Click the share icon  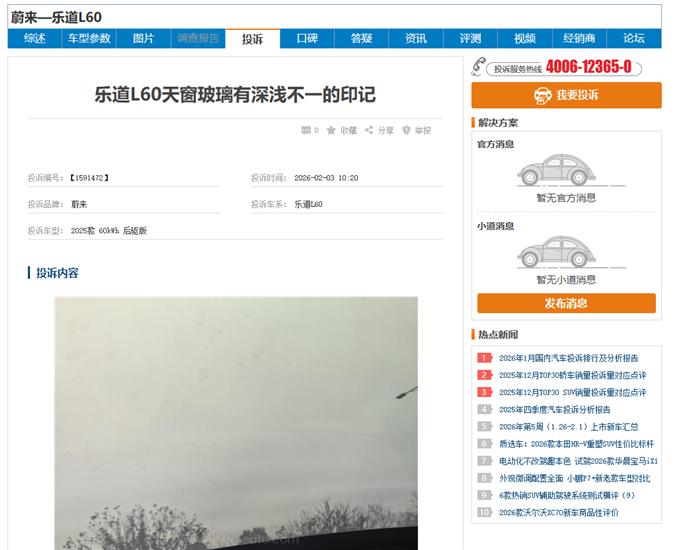click(369, 130)
